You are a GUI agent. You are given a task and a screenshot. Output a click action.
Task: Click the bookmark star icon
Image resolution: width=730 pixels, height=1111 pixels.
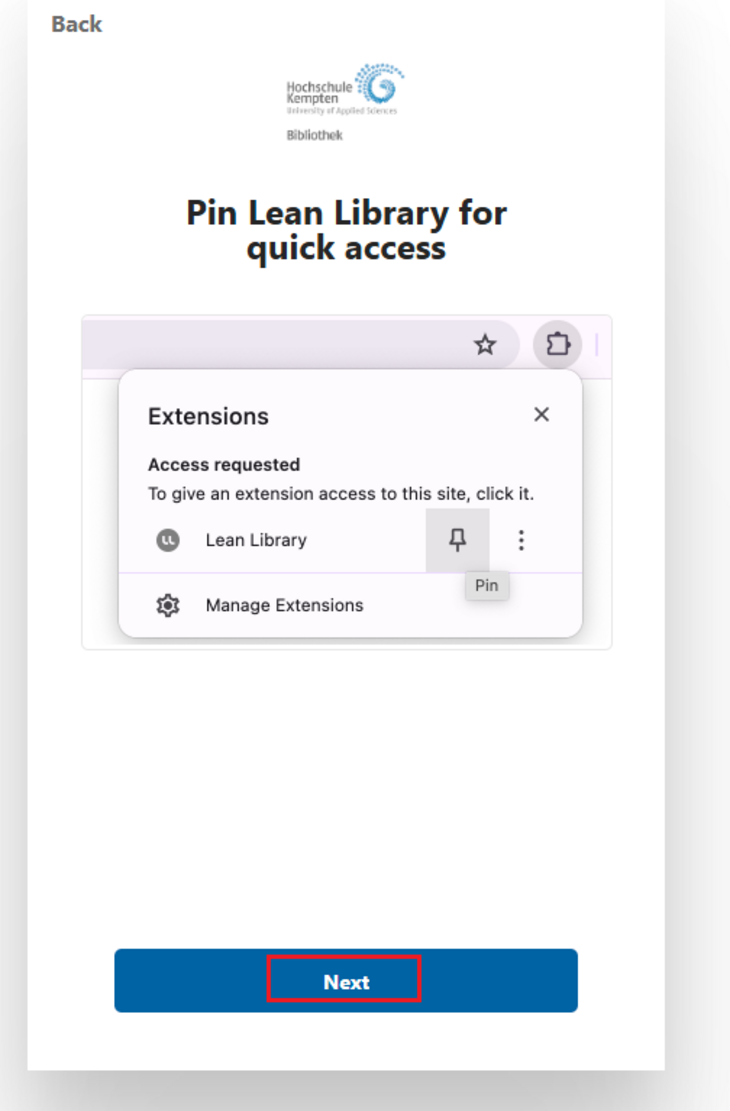coord(485,345)
